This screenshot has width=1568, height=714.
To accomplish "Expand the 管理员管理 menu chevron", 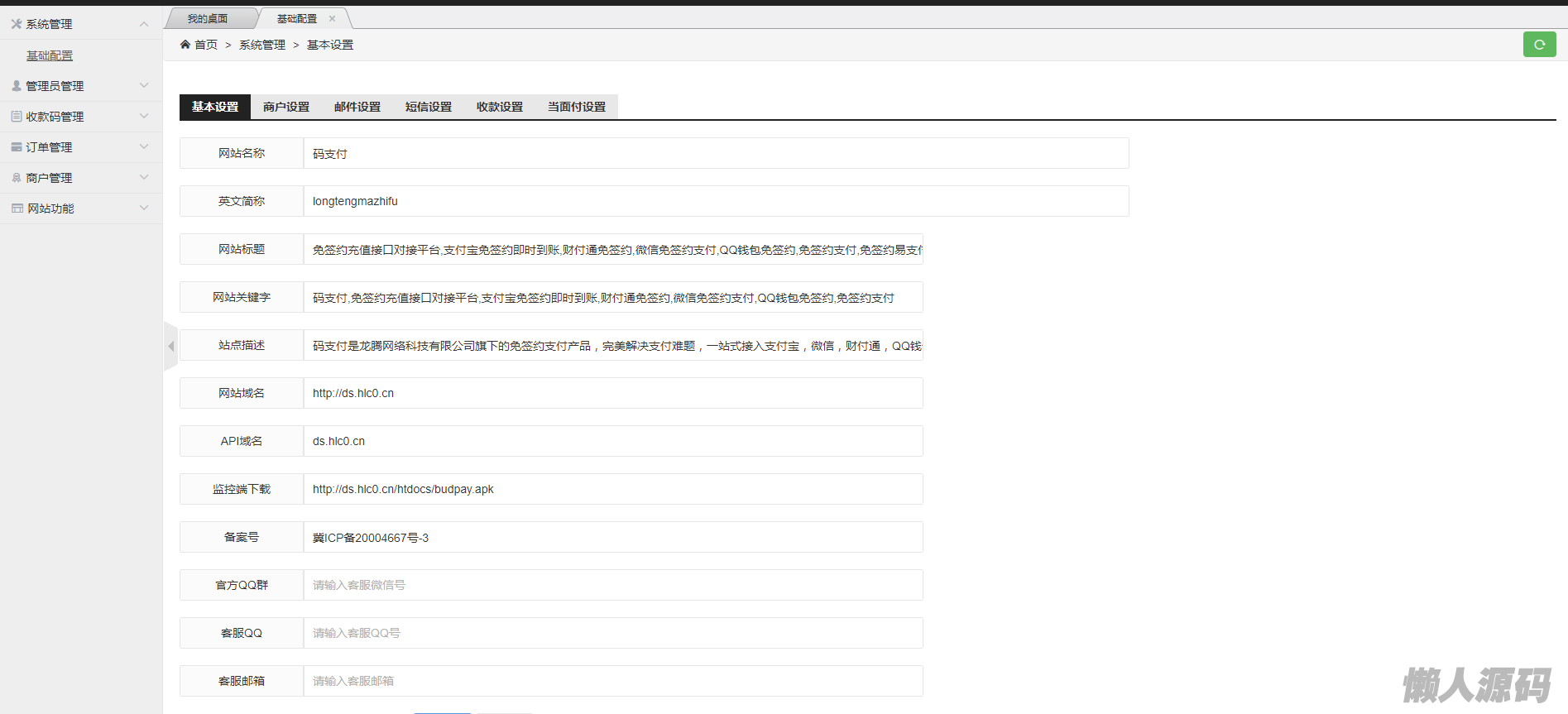I will click(144, 86).
